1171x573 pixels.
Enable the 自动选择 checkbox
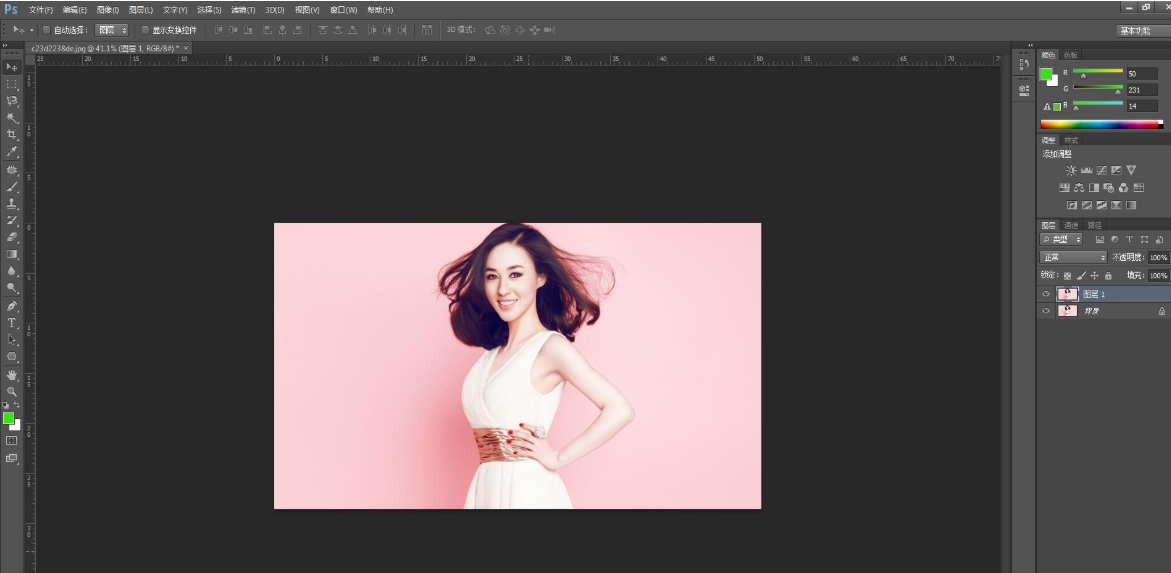point(46,30)
